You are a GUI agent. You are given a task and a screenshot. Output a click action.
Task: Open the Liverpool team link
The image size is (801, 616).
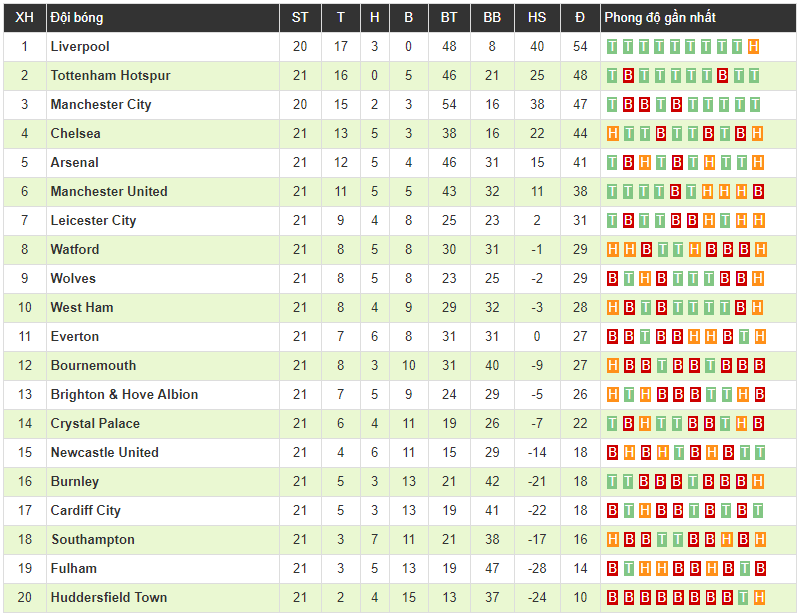pos(80,47)
